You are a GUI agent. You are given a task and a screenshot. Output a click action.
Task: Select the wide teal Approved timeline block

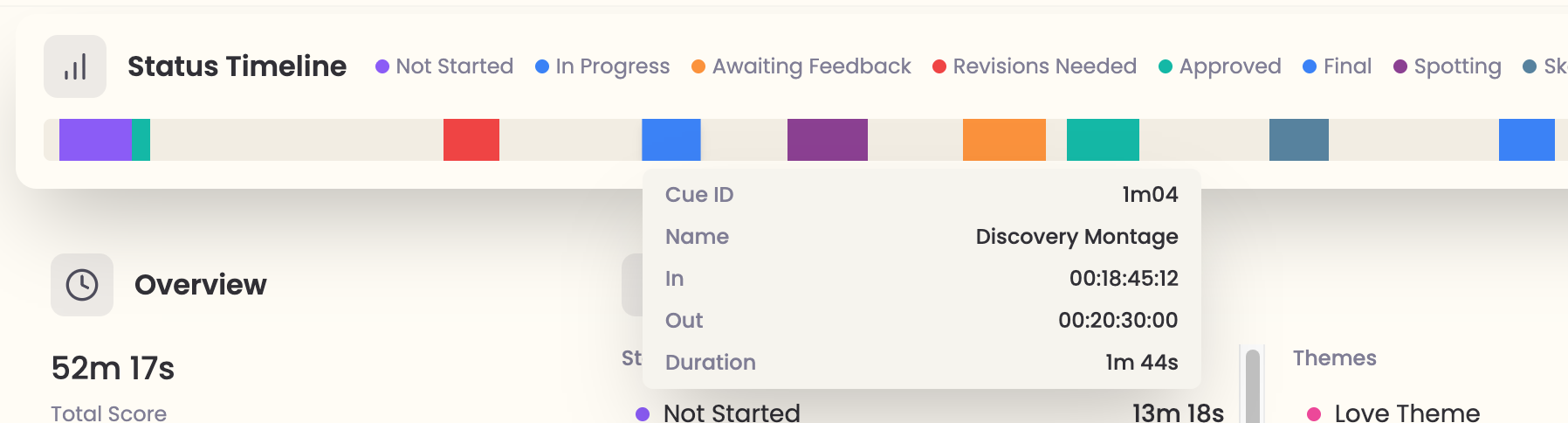pos(1103,140)
